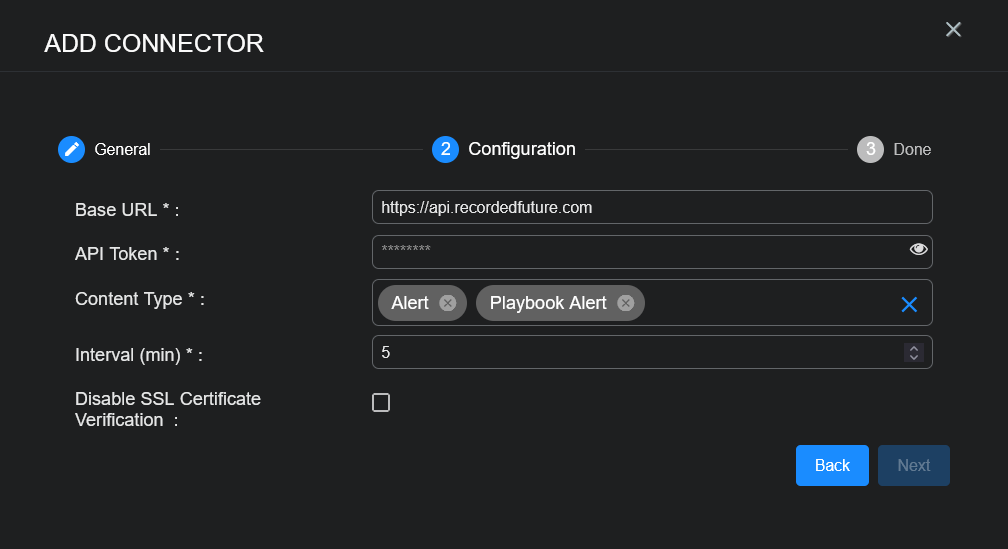Remove the Alert content type chip
The image size is (1008, 549).
point(447,303)
